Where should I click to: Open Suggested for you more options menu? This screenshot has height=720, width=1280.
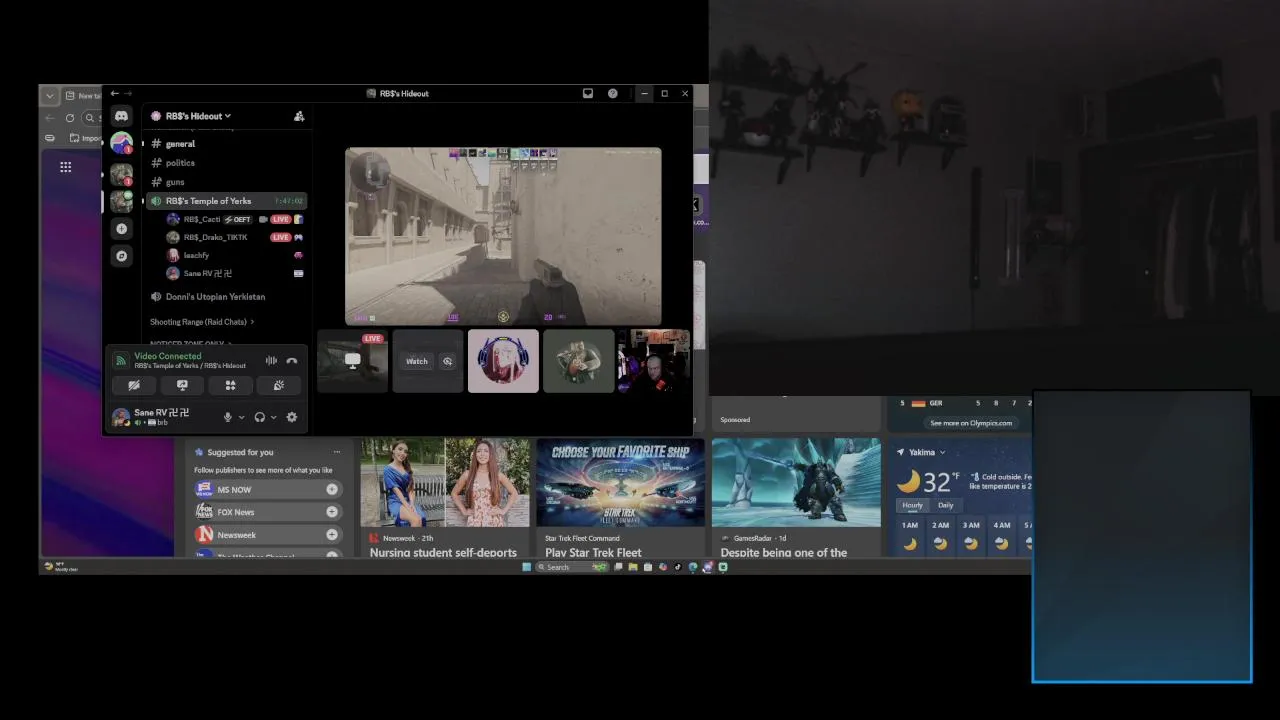(x=337, y=452)
